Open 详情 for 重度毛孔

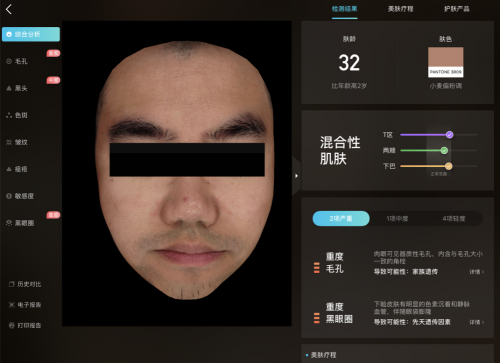[477, 272]
